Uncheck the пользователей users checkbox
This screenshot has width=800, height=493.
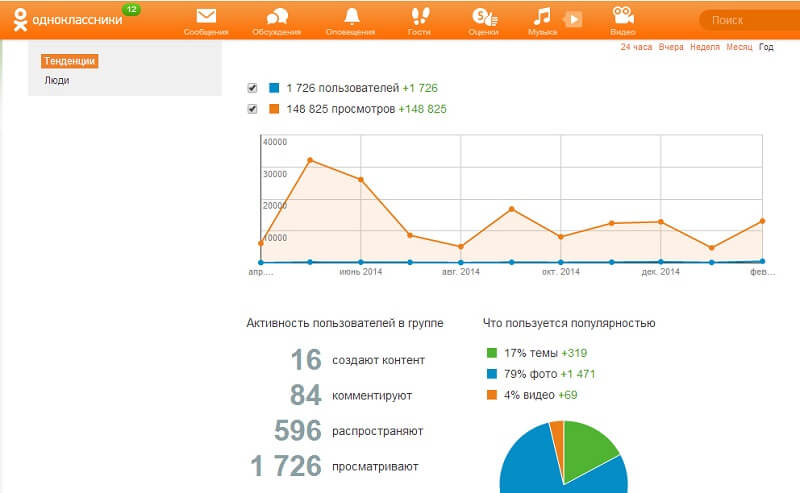[252, 88]
